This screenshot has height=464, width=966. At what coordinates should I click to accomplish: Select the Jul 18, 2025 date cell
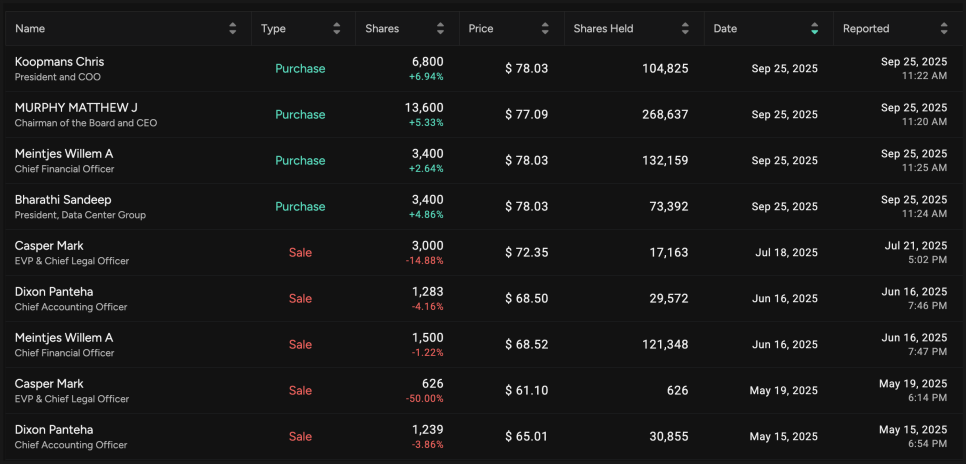click(786, 253)
